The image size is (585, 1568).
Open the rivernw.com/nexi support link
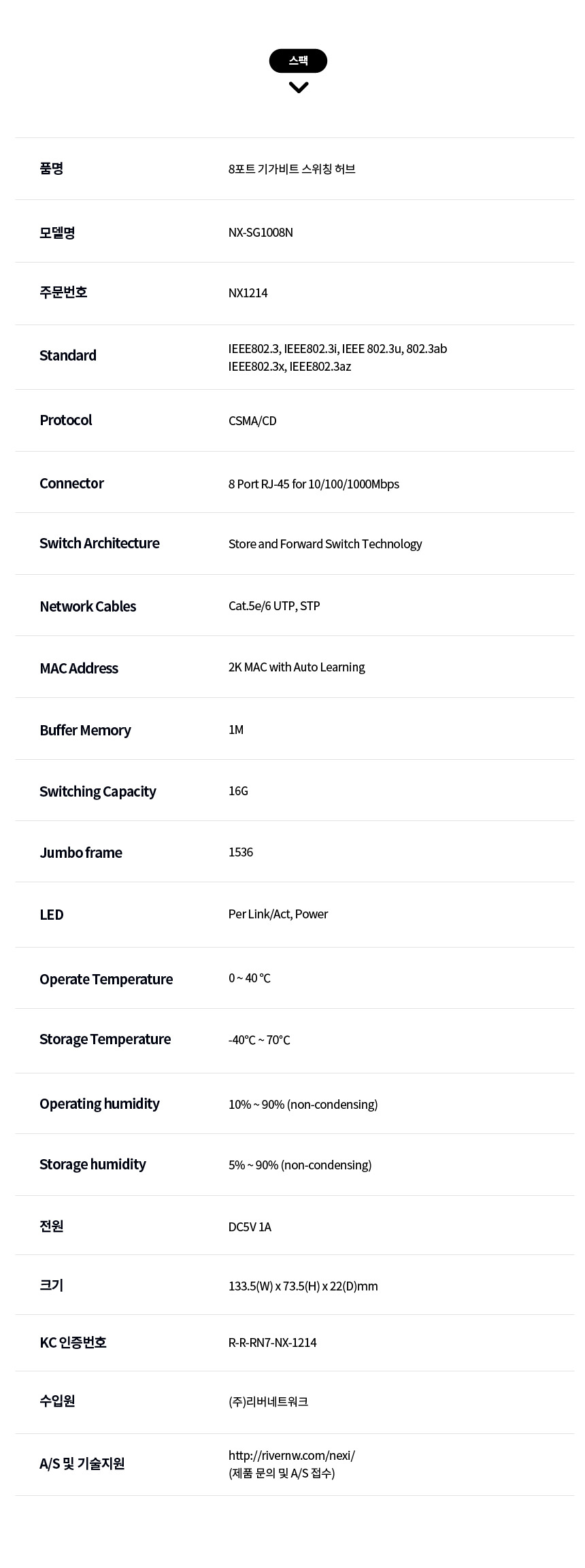click(292, 1455)
